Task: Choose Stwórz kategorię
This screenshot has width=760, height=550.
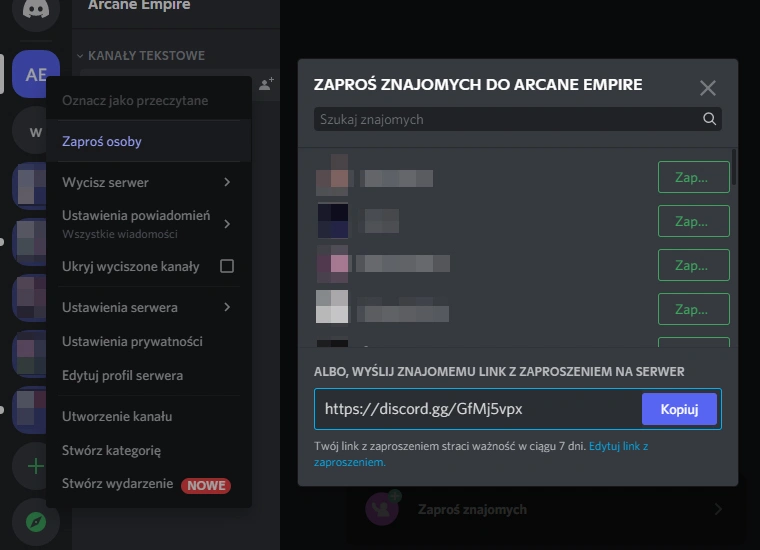Action: (x=149, y=450)
